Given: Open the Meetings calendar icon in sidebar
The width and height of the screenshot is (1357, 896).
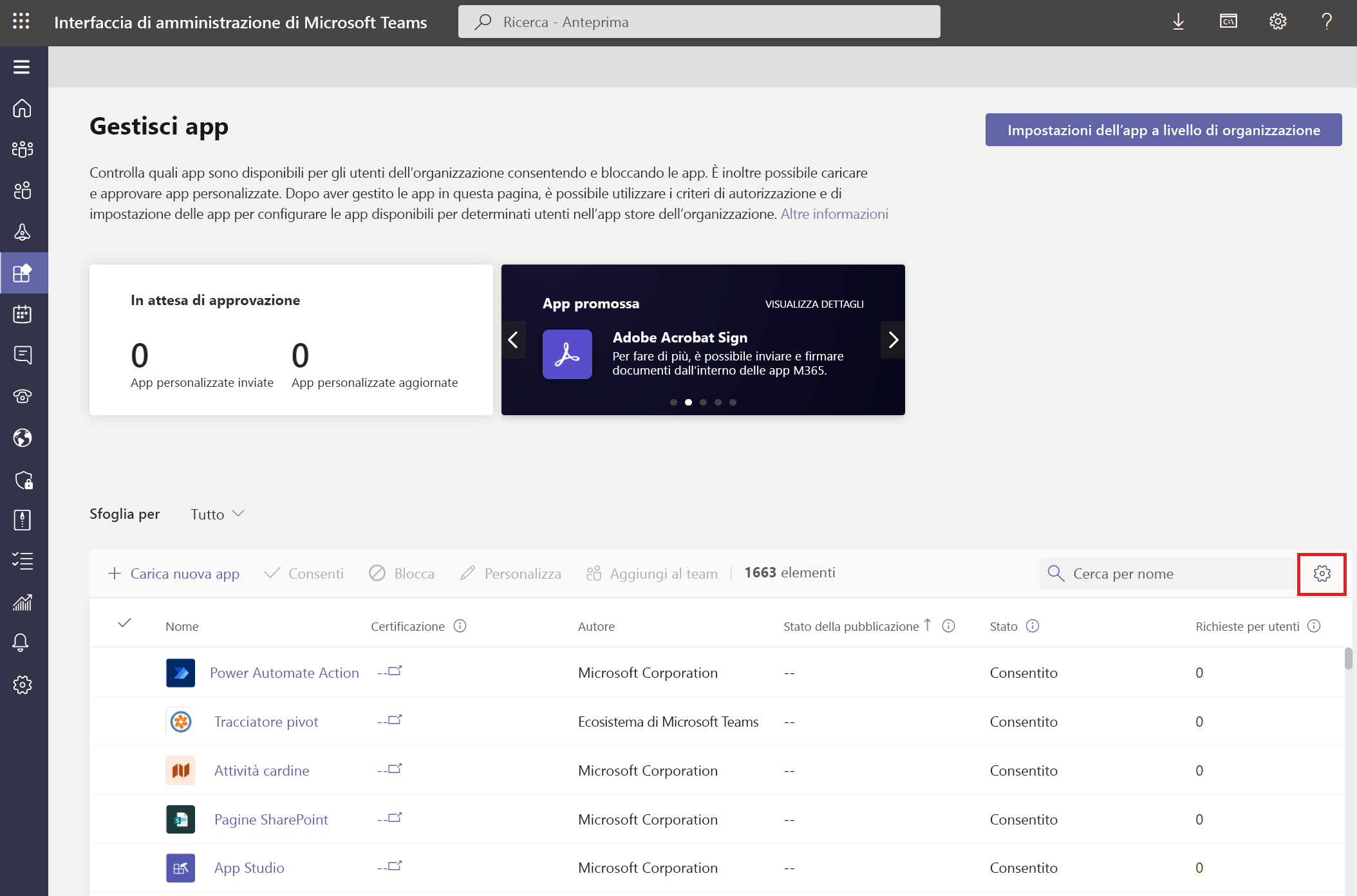Looking at the screenshot, I should point(23,314).
